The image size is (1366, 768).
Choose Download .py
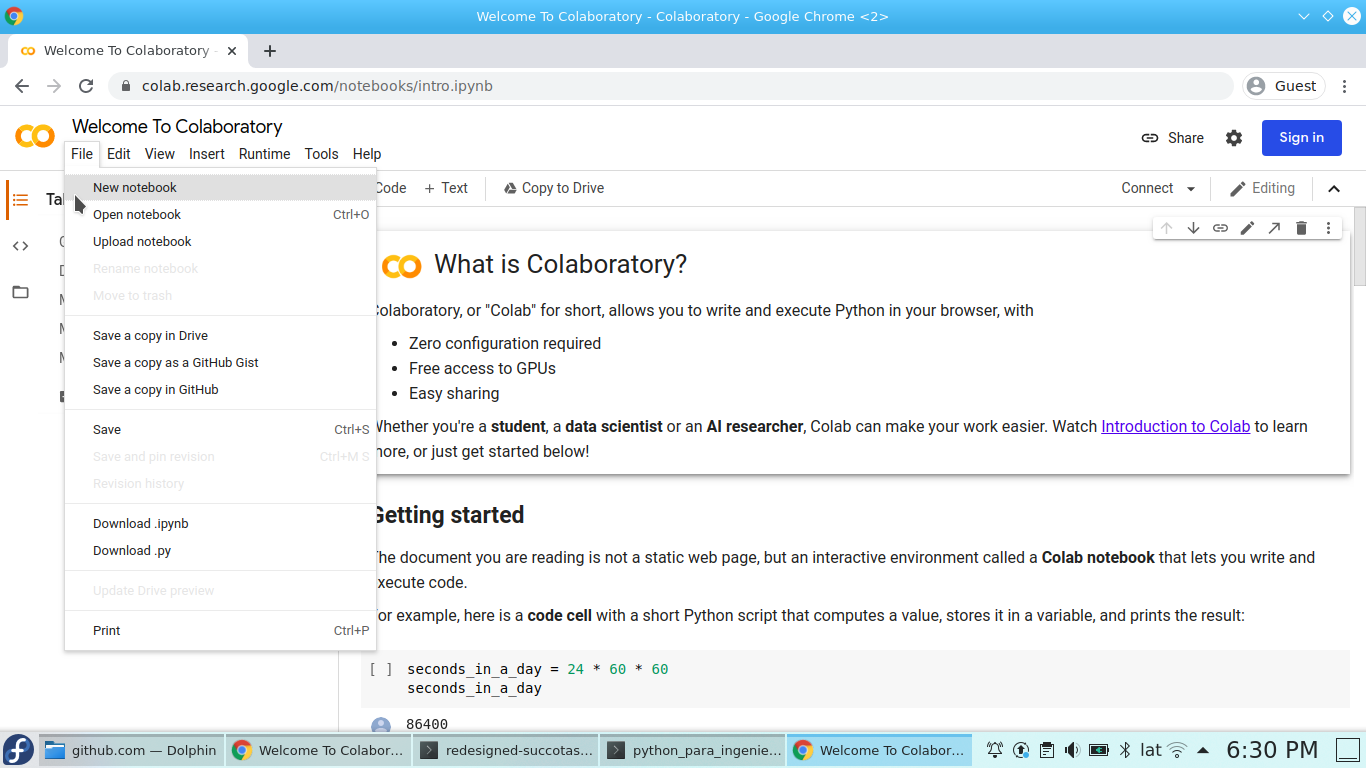[x=220, y=550]
